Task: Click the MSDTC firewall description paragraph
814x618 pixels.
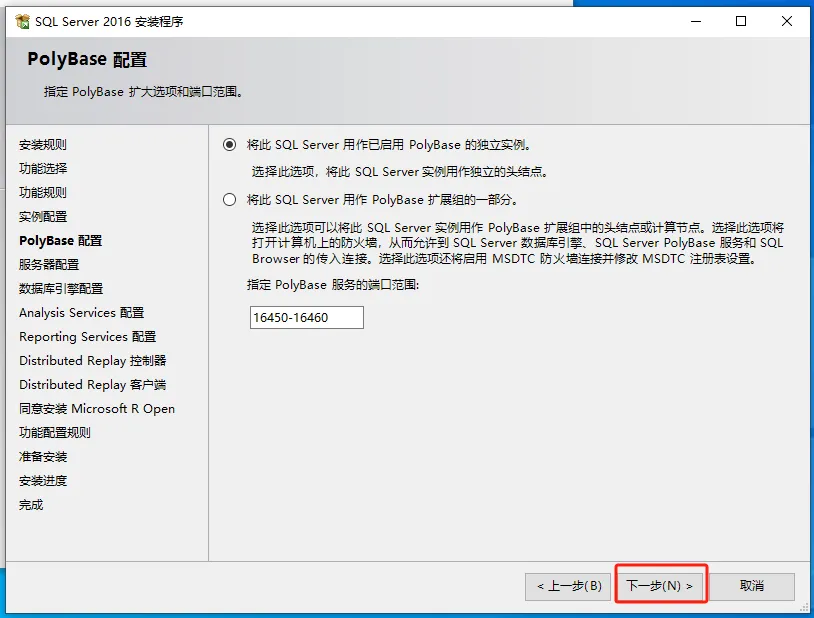Action: point(518,243)
